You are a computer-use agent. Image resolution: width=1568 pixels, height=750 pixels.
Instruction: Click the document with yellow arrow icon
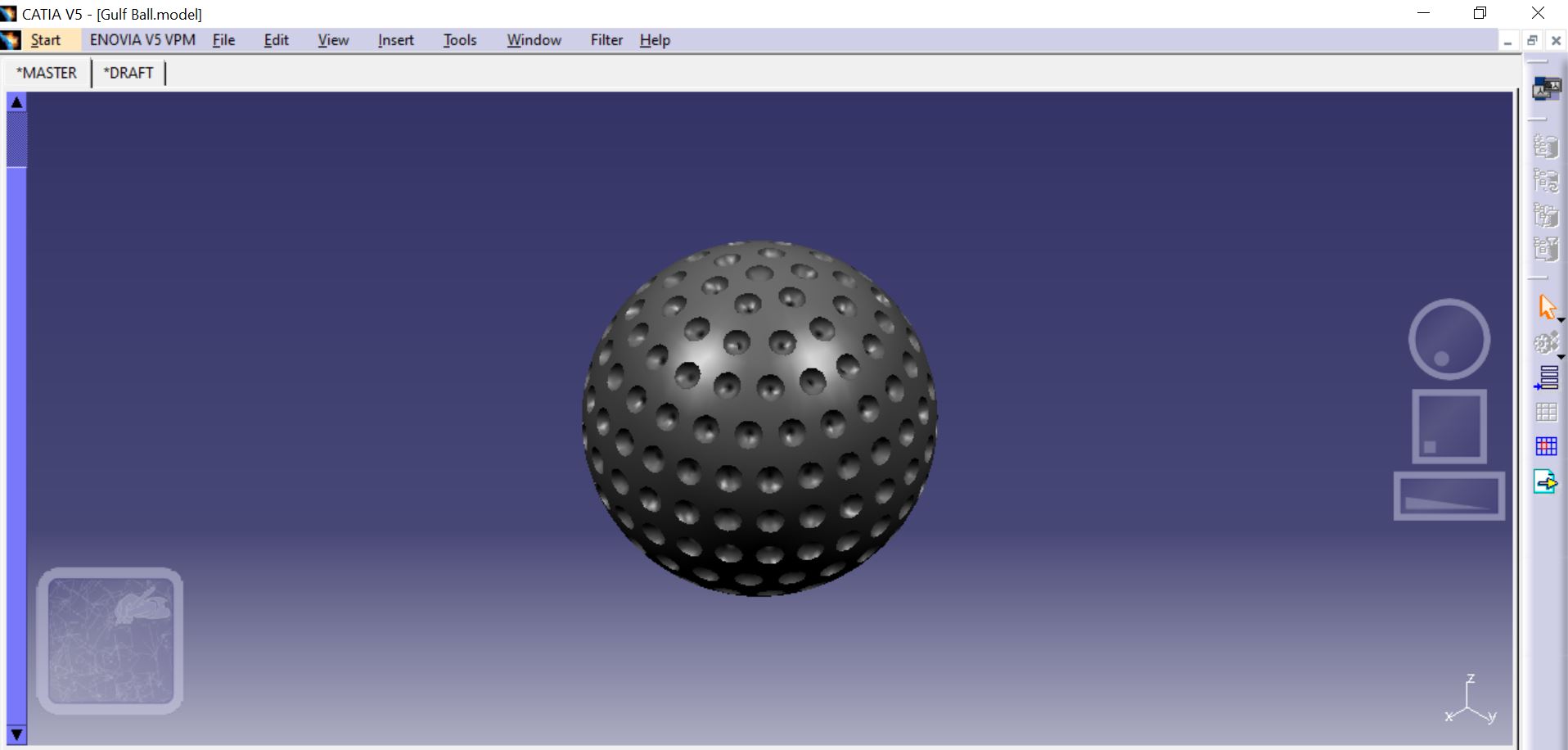(1546, 481)
